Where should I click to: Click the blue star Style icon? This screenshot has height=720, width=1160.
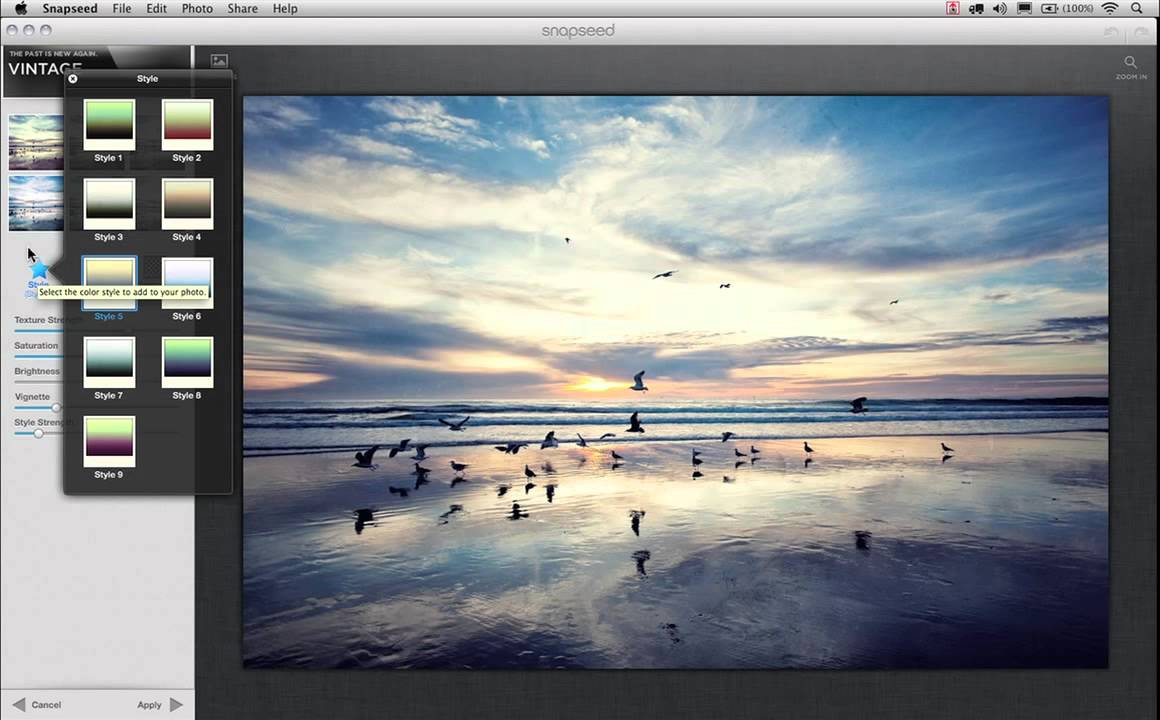click(39, 269)
